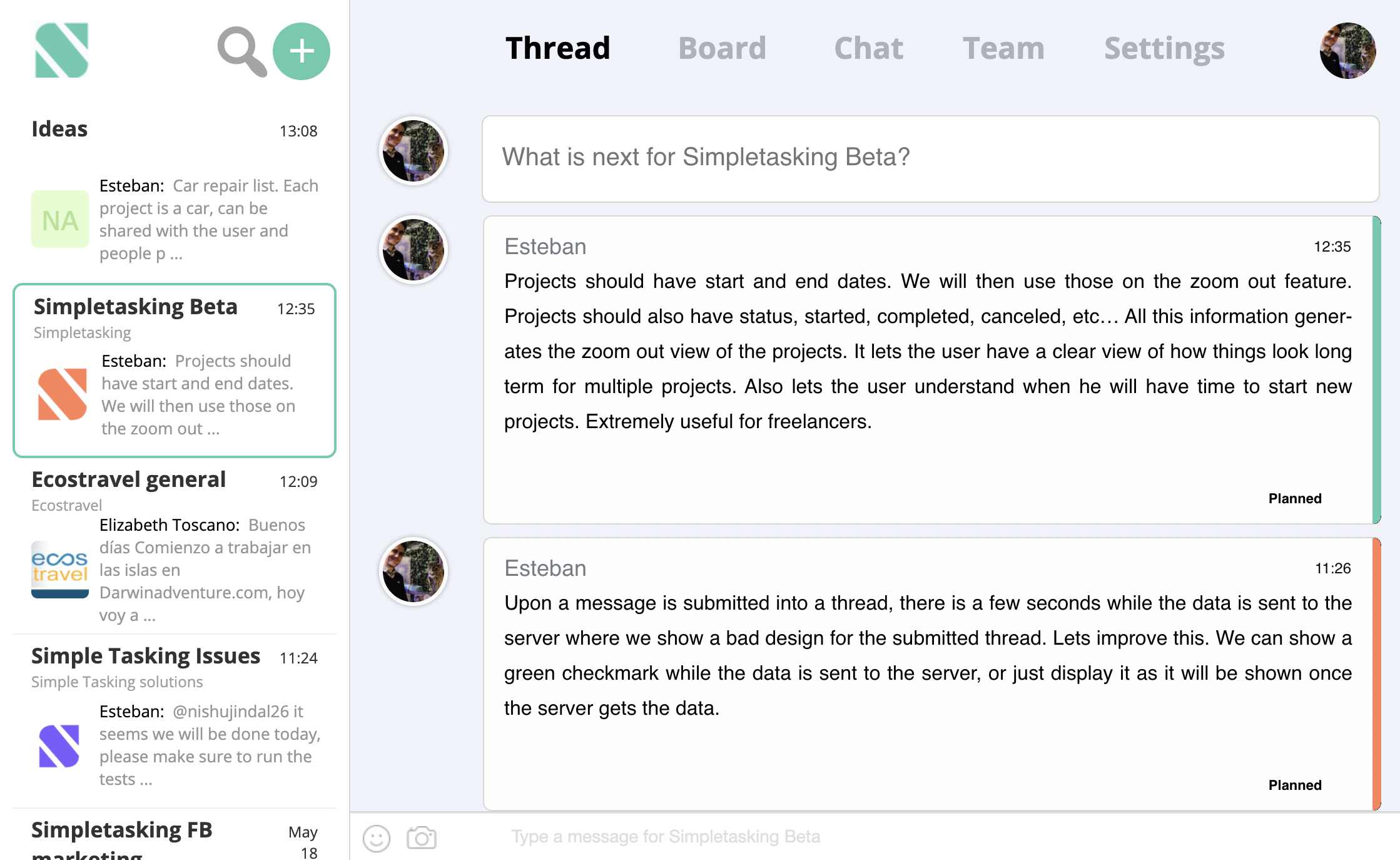Click the 'Ecostravel' project subtitle
The height and width of the screenshot is (860, 1400).
tap(66, 505)
